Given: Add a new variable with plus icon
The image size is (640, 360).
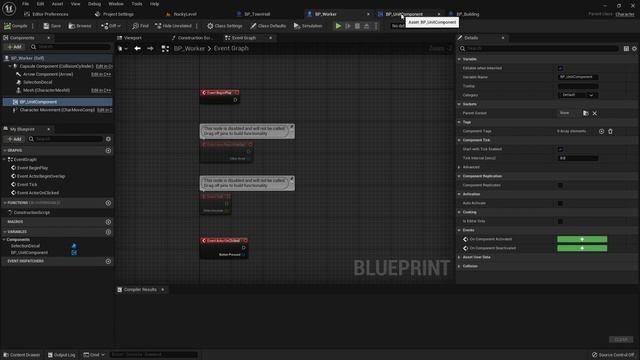Looking at the screenshot, I should [108, 232].
